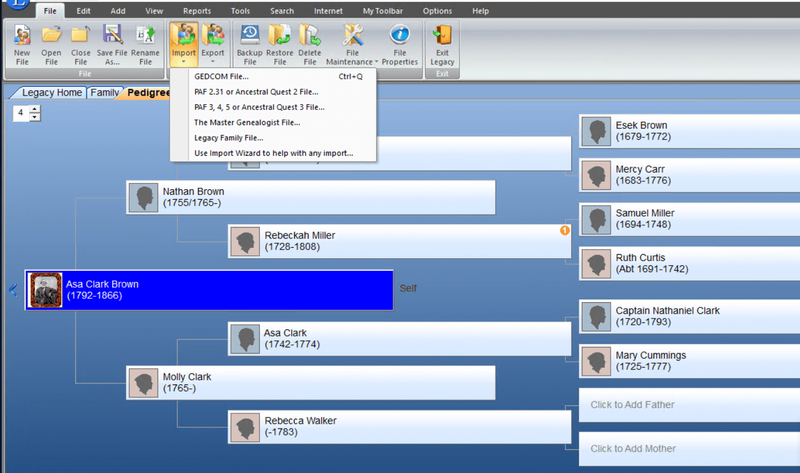Click Click to Add Mother box
The image size is (800, 473).
click(x=689, y=449)
